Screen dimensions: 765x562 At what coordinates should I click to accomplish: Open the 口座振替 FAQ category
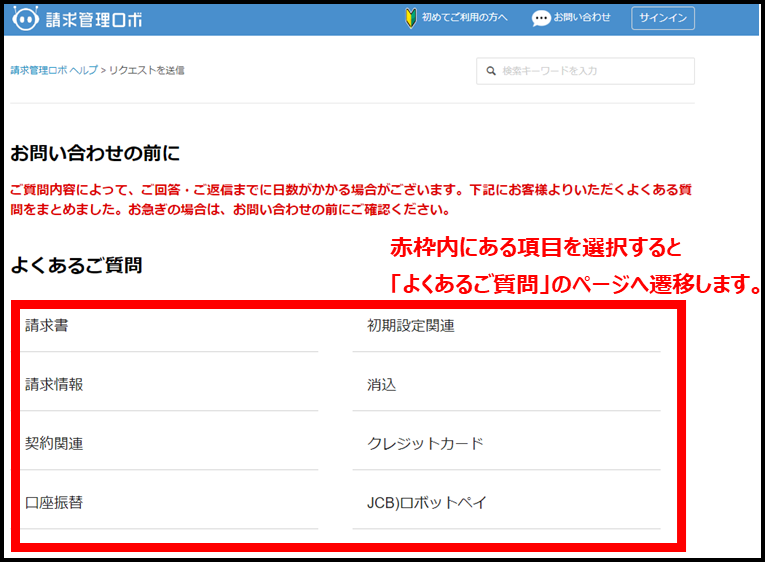coord(54,503)
